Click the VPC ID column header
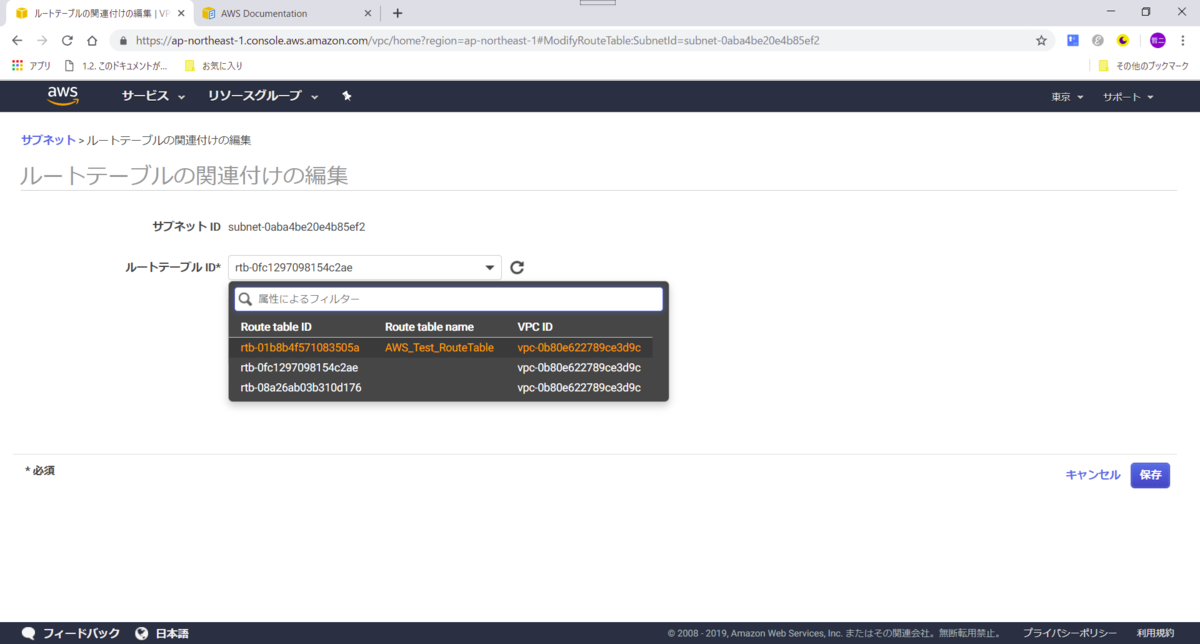Screen dimensions: 1200x644 click(535, 327)
